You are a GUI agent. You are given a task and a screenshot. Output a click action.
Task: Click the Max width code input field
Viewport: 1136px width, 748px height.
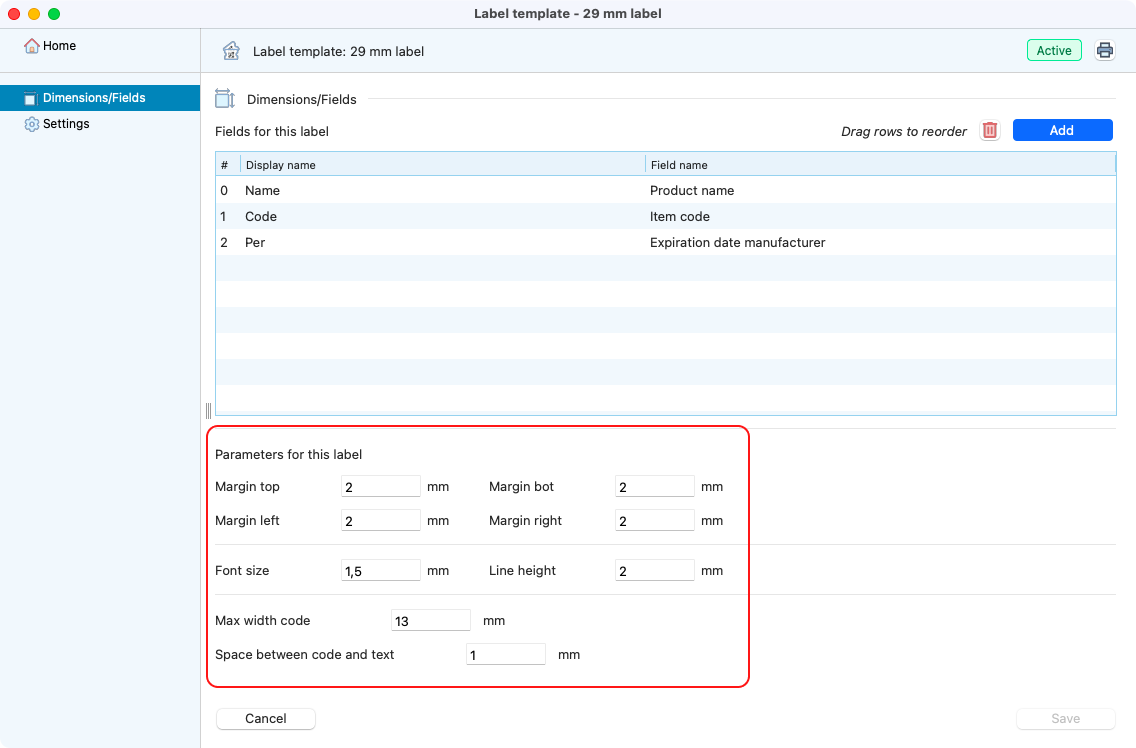click(430, 620)
